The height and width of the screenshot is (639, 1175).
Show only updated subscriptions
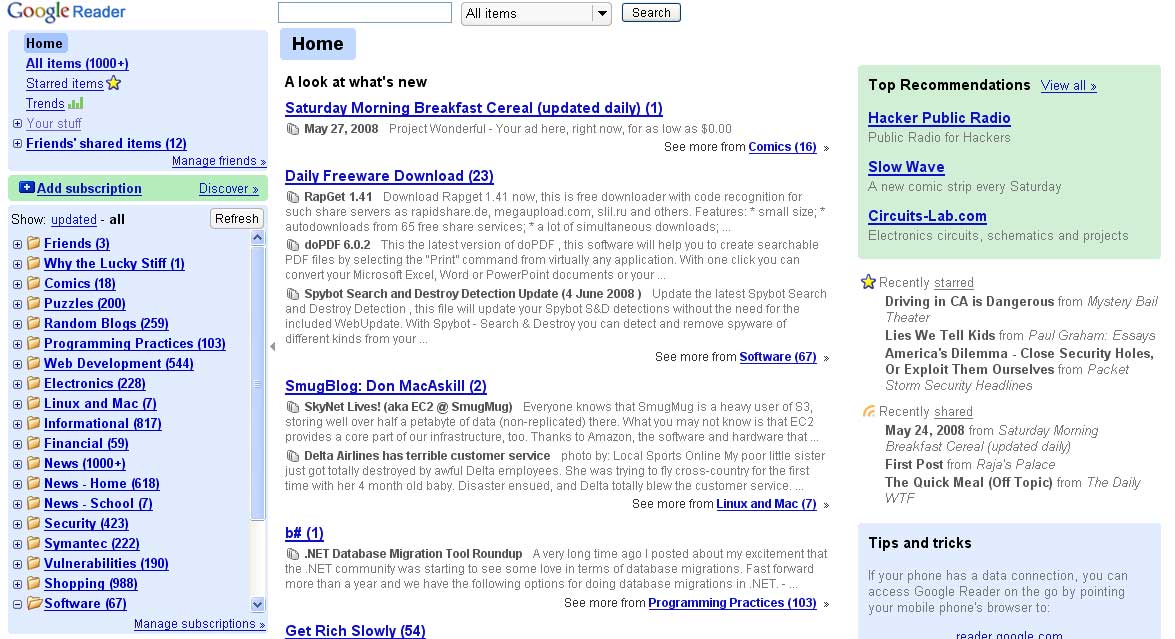click(x=73, y=219)
